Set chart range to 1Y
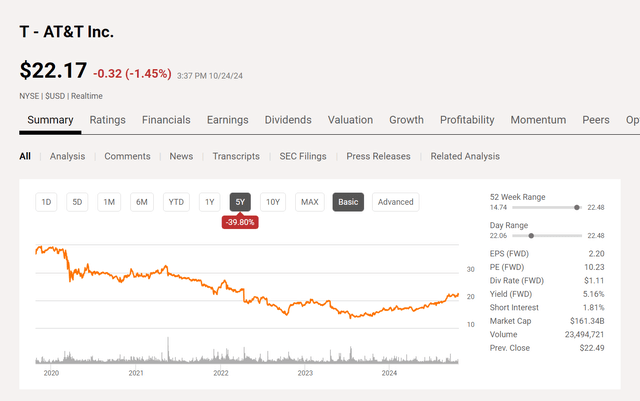This screenshot has height=401, width=640. click(x=209, y=202)
